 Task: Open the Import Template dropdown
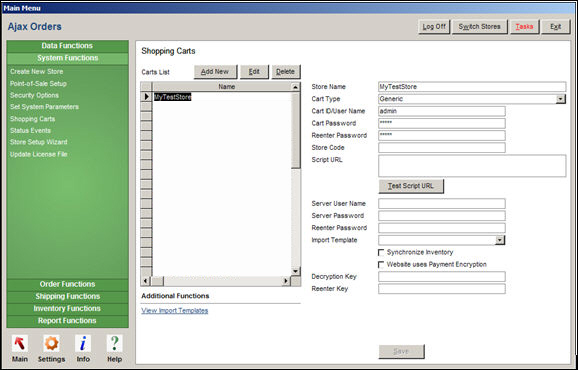pos(499,240)
